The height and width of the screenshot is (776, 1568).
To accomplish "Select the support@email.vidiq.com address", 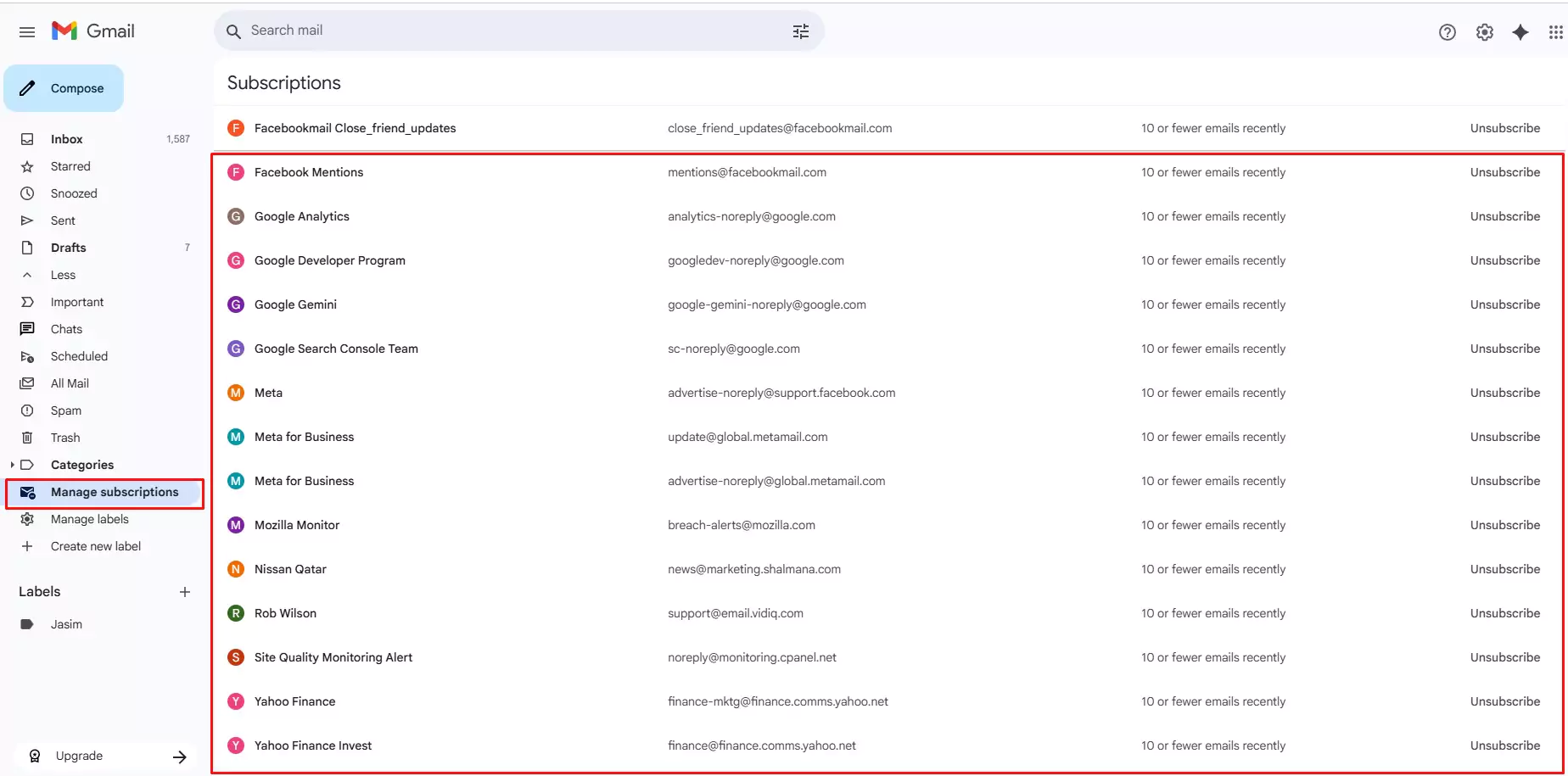I will coord(736,613).
